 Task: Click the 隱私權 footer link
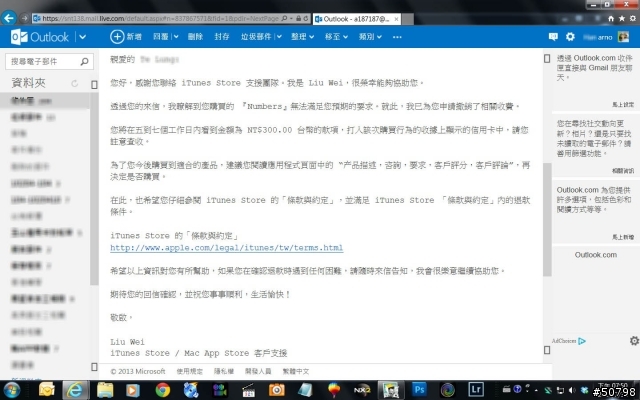click(x=224, y=371)
